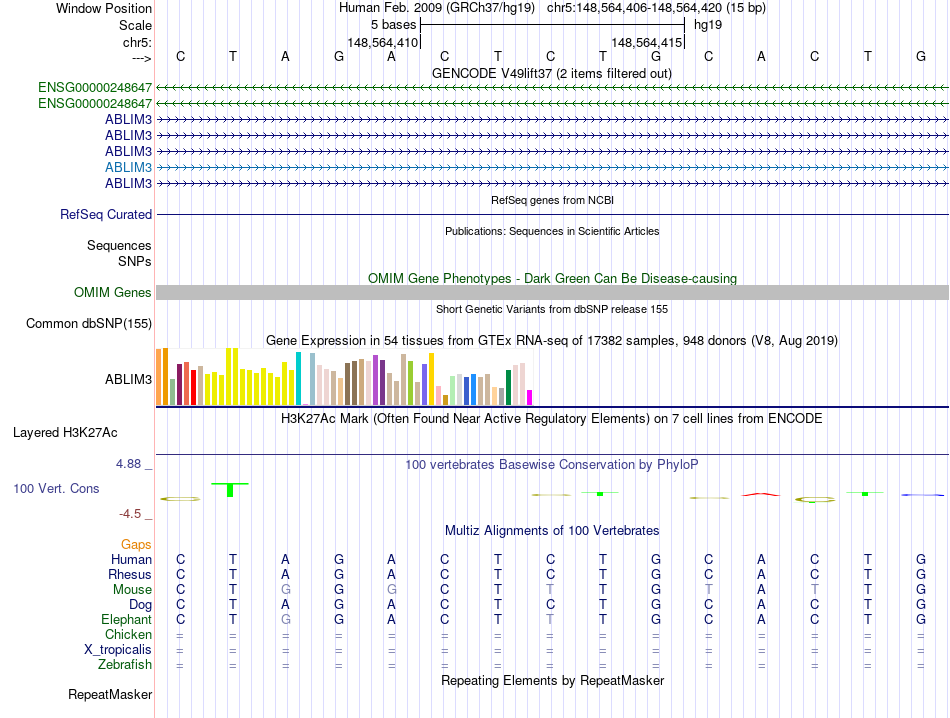Click the 100 Vert. Cons label
Screen dimensions: 950x718
pyautogui.click(x=56, y=488)
